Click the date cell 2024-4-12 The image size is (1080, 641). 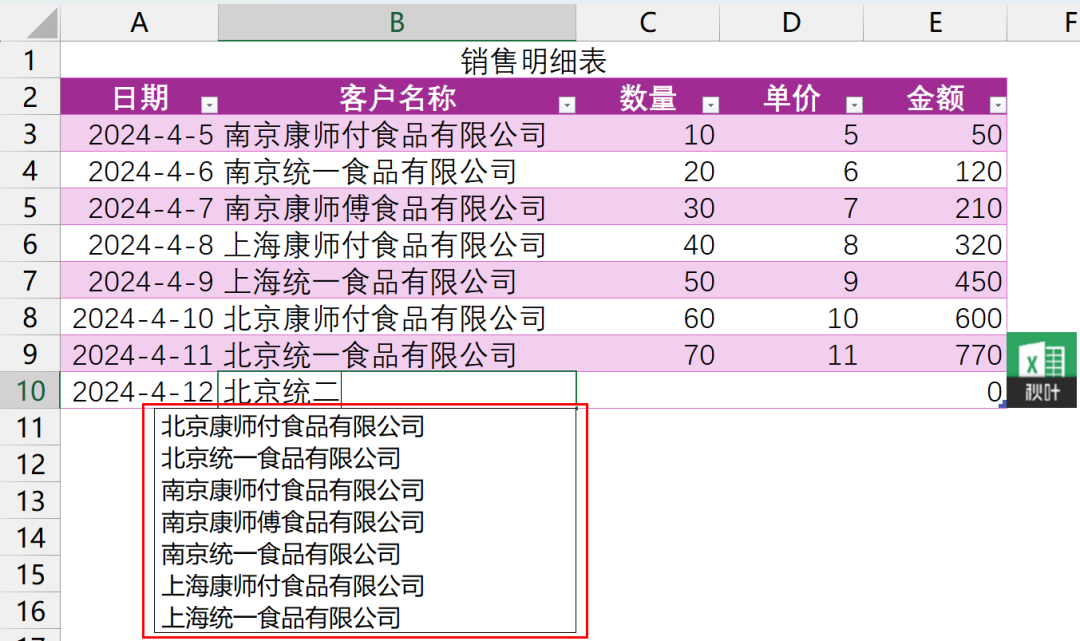click(x=139, y=390)
